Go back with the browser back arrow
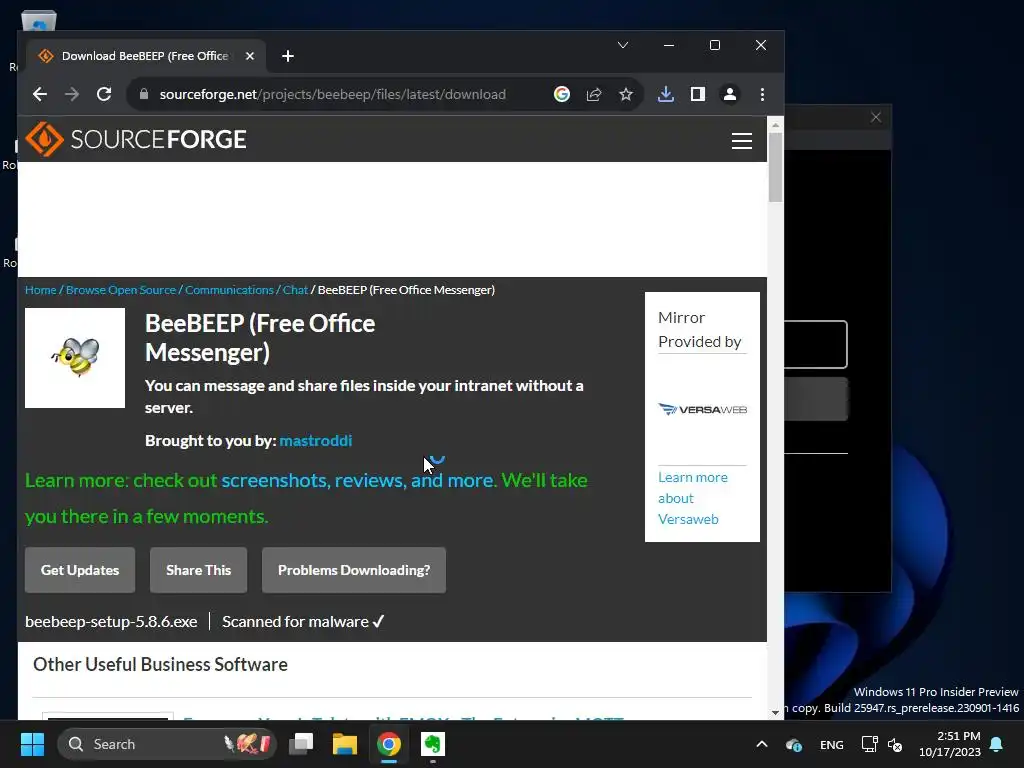1024x768 pixels. tap(40, 94)
